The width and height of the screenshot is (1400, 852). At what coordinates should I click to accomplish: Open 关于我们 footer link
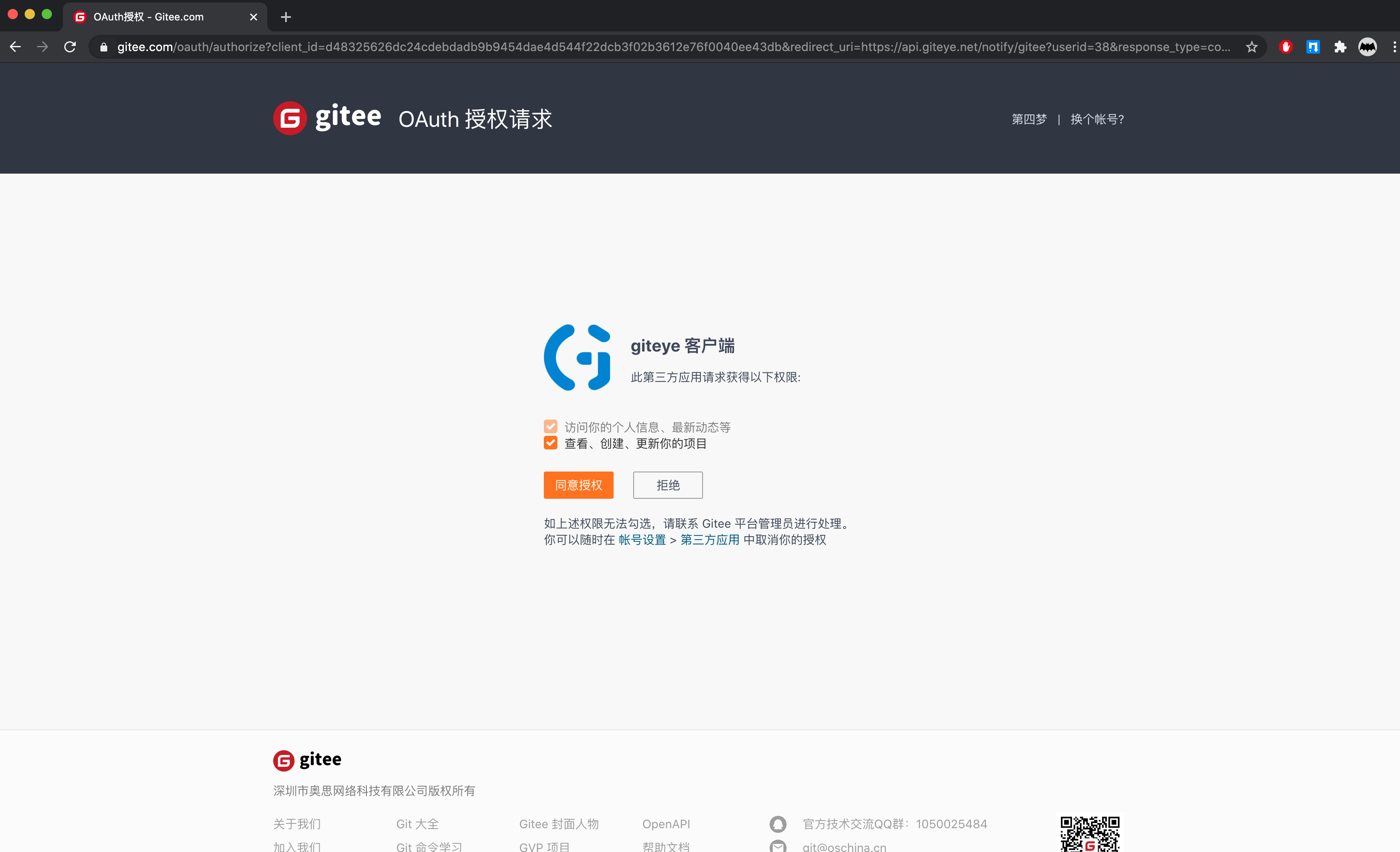(297, 823)
